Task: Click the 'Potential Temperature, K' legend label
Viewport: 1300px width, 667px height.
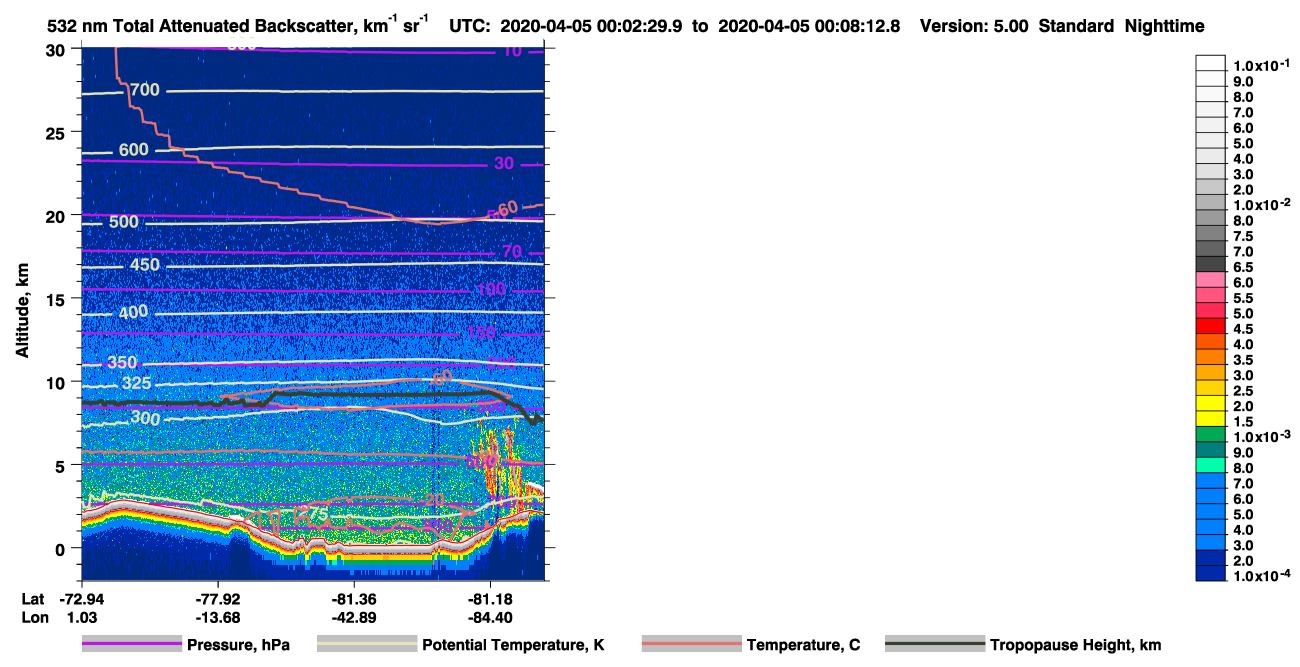Action: [513, 645]
